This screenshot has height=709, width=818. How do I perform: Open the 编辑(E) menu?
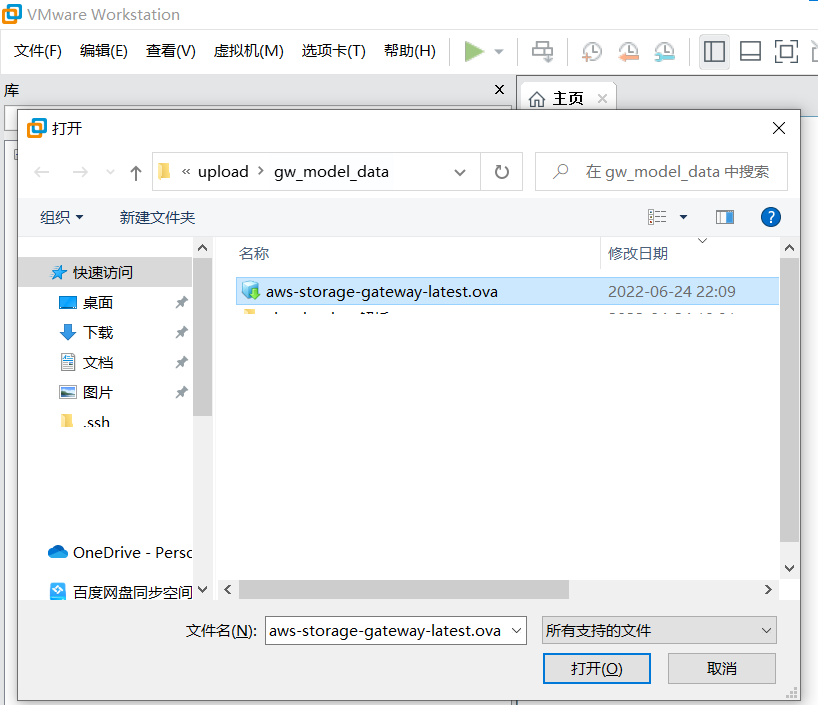[104, 51]
